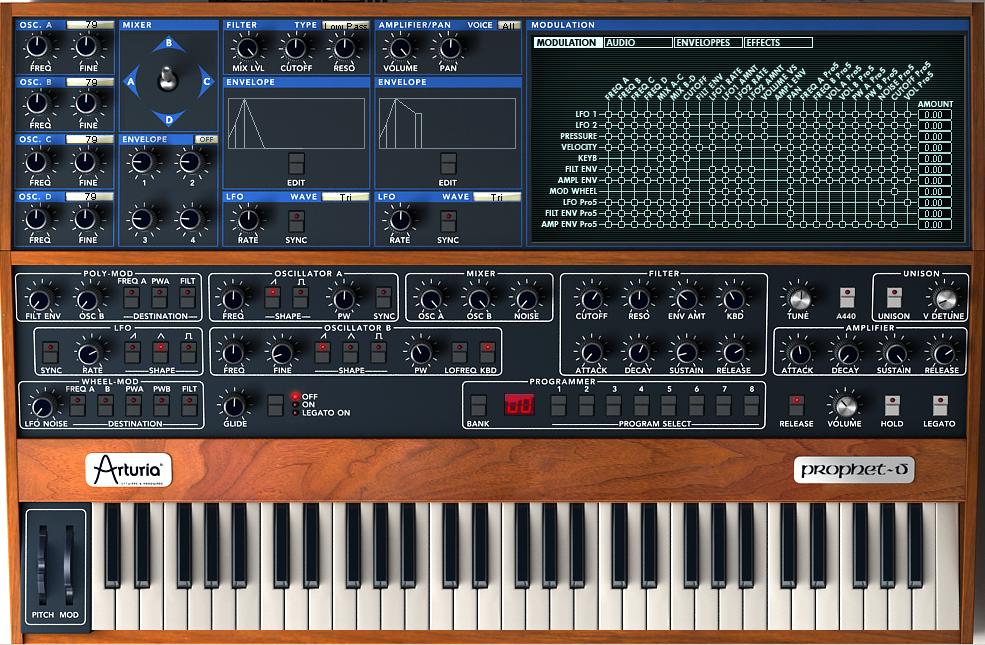Image resolution: width=985 pixels, height=645 pixels.
Task: Click the filter envelope graph display
Action: click(297, 123)
